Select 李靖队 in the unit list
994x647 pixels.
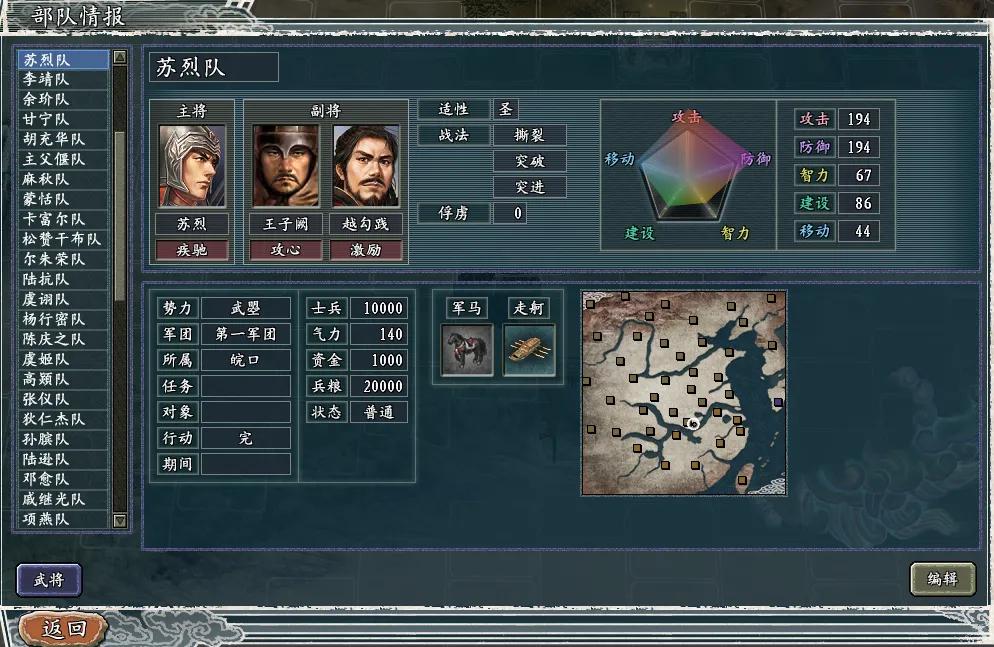(x=63, y=79)
